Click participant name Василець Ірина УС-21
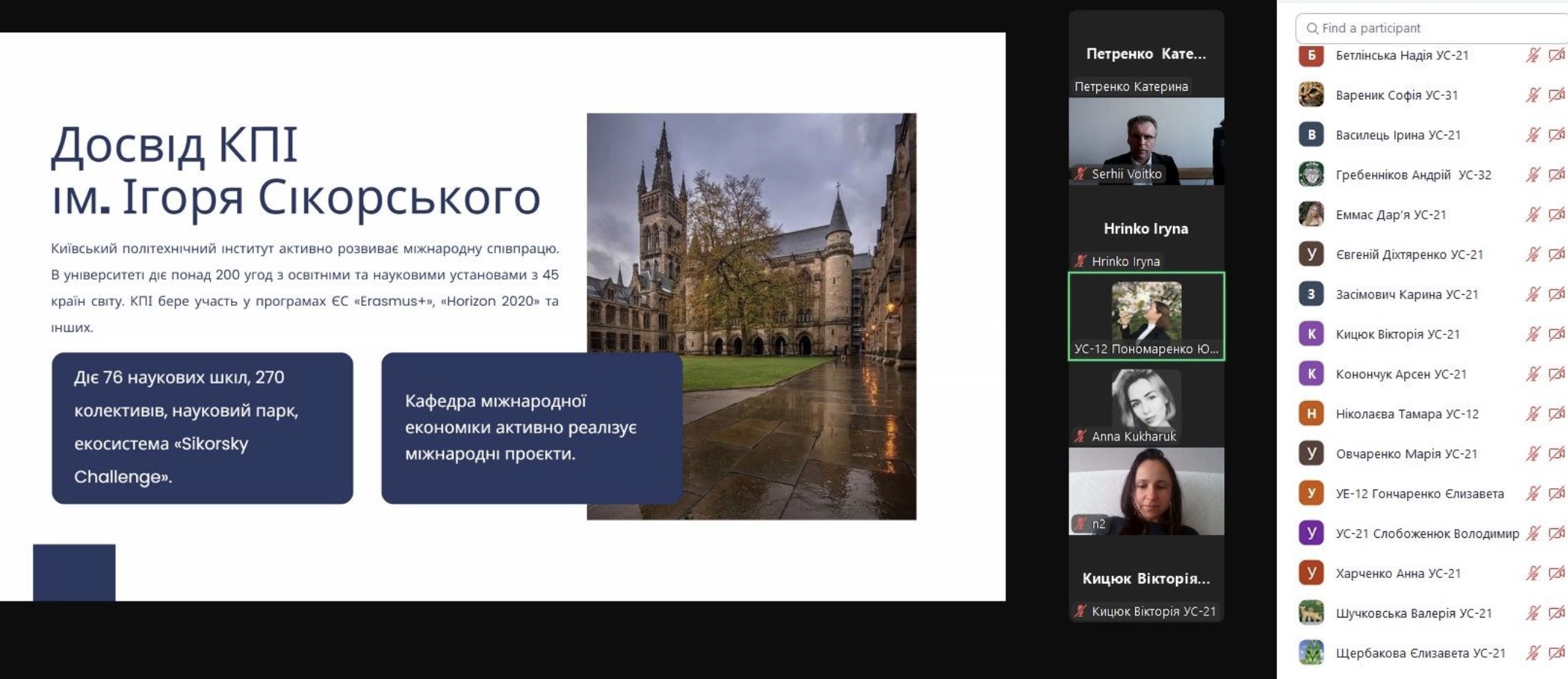 click(x=1398, y=135)
